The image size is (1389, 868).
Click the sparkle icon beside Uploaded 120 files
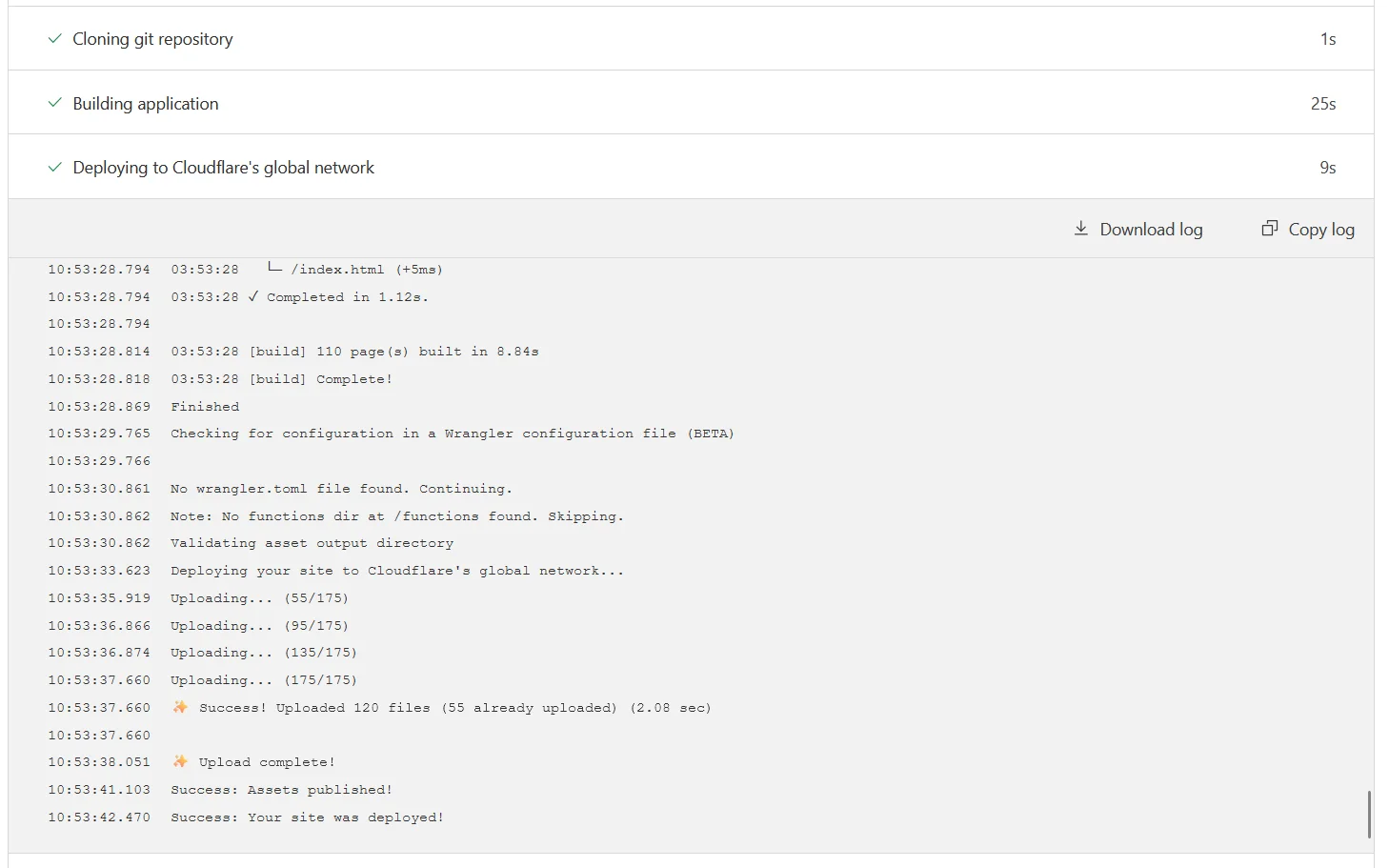click(x=179, y=707)
